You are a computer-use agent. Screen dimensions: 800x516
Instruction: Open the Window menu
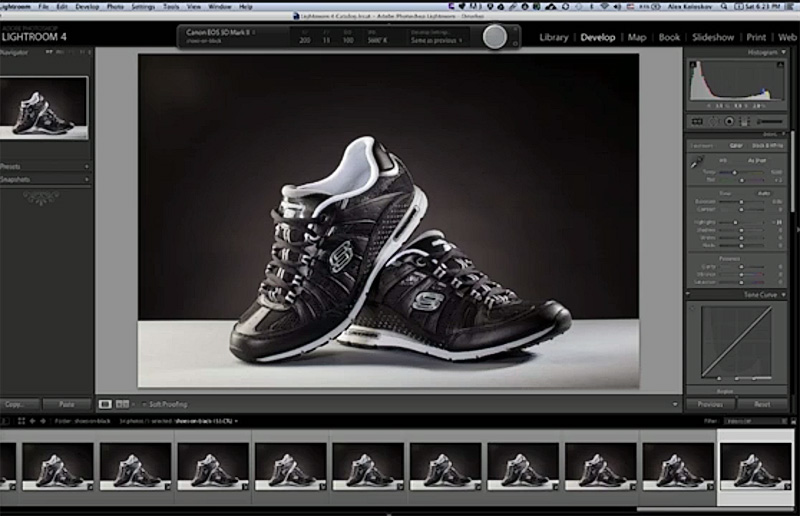[x=220, y=7]
